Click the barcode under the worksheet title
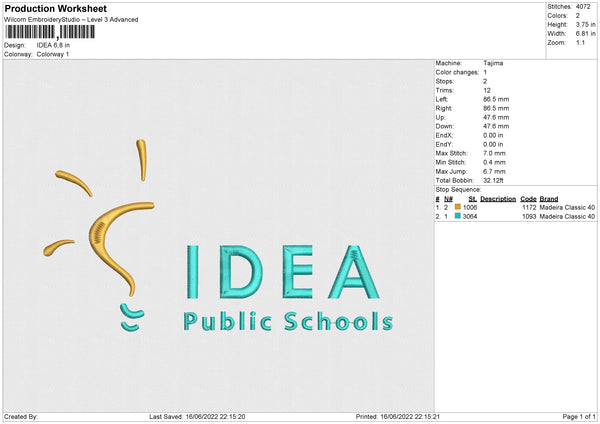 tap(50, 32)
